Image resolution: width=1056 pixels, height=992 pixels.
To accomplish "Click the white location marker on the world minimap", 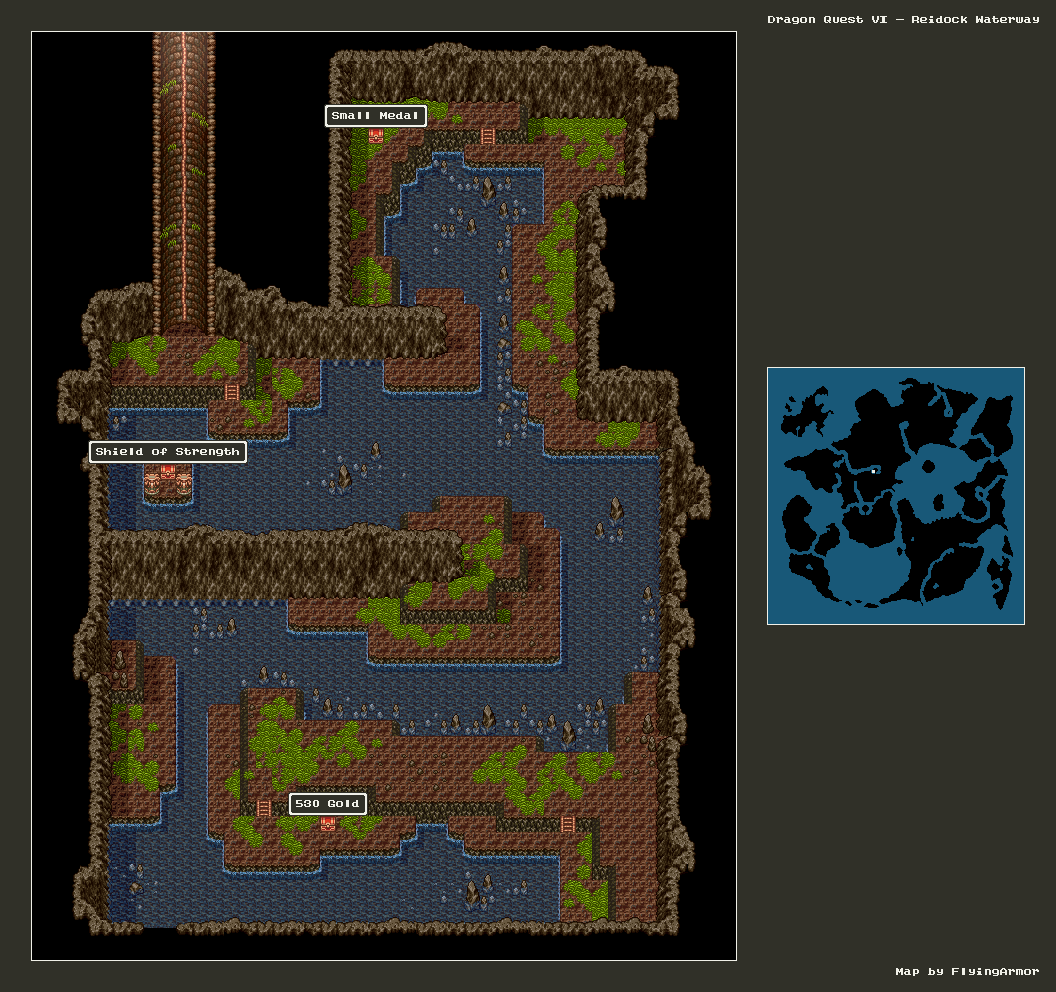I will click(873, 471).
